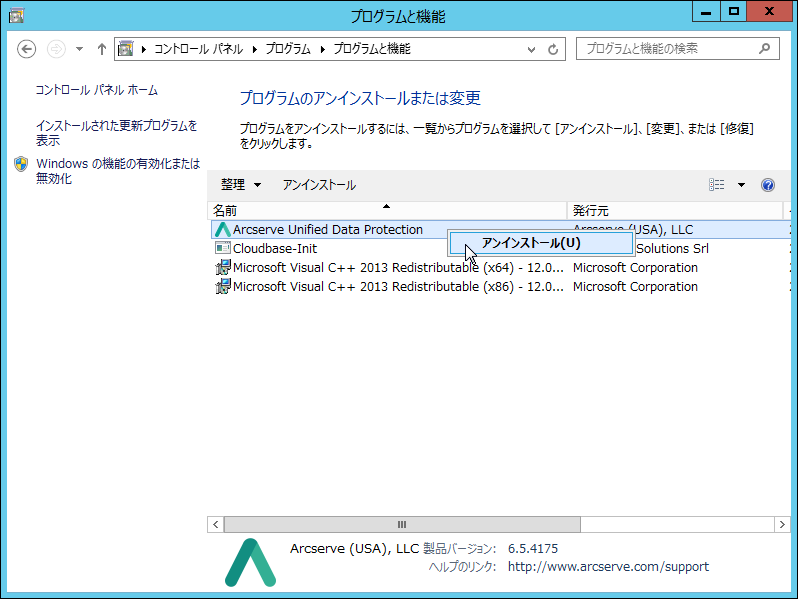Click the horizontal scrollbar left arrow
798x599 pixels.
pos(215,524)
